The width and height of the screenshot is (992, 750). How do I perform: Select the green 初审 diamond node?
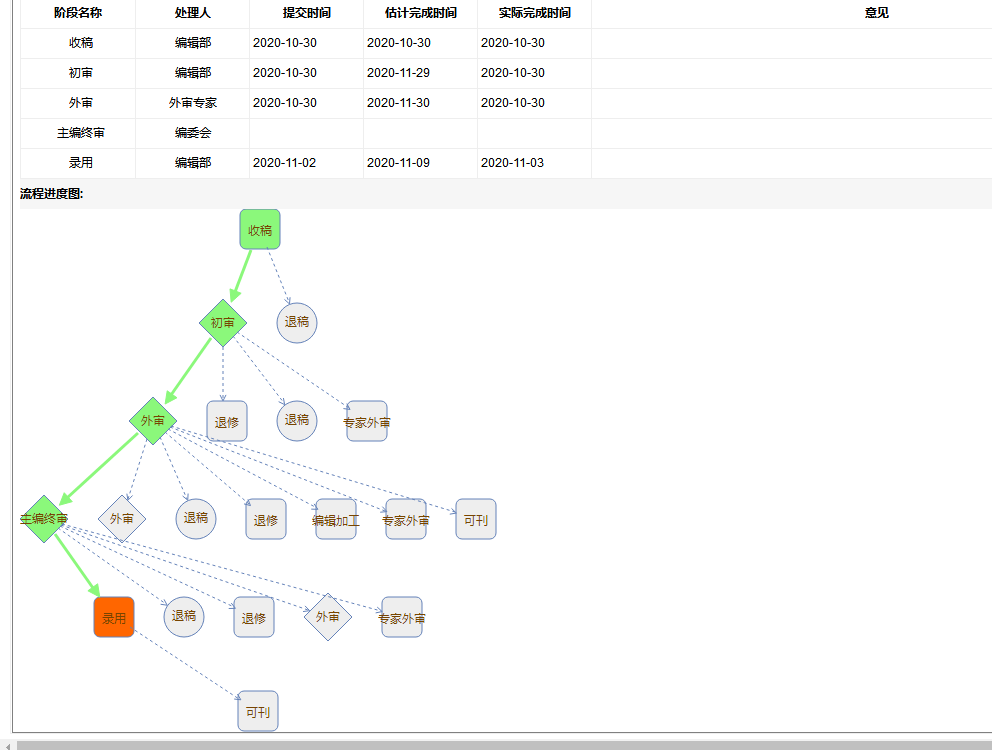223,323
